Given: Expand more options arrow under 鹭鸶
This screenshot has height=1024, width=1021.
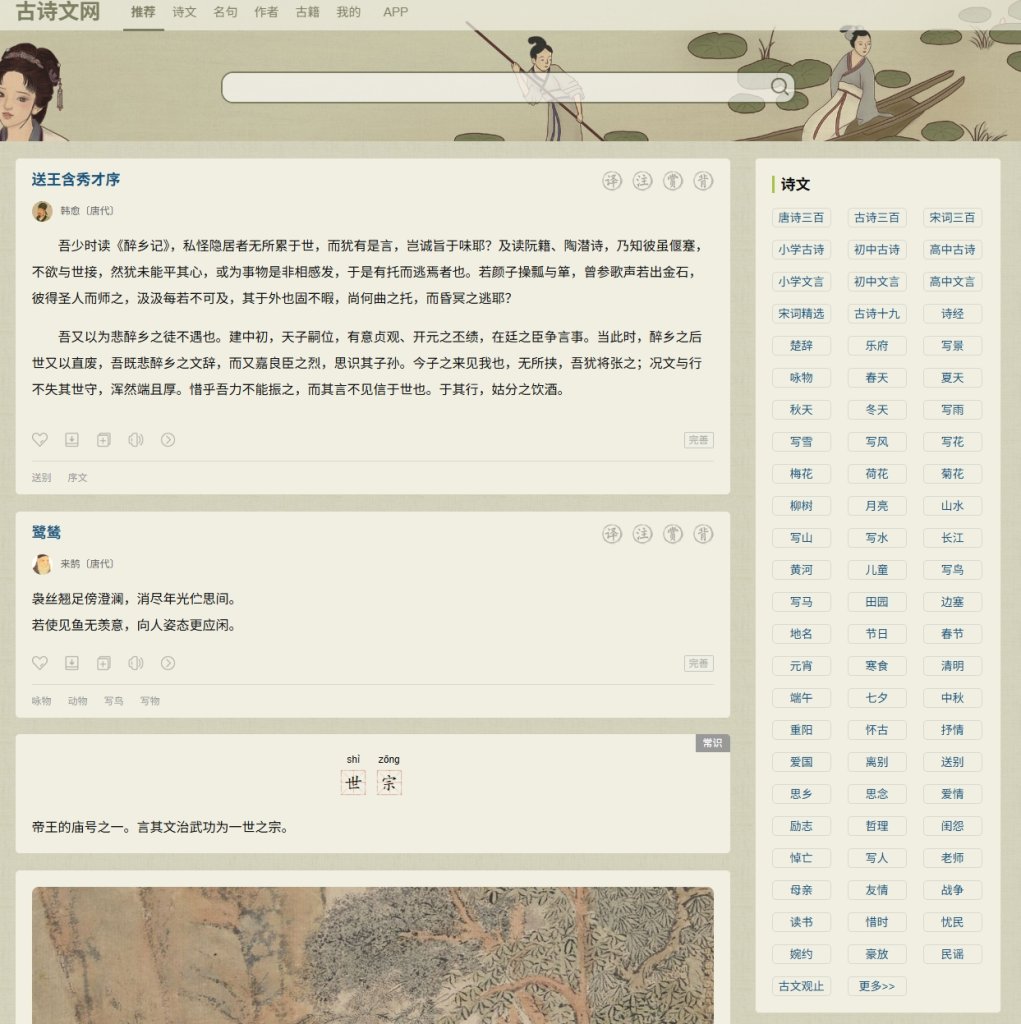Looking at the screenshot, I should (x=168, y=663).
